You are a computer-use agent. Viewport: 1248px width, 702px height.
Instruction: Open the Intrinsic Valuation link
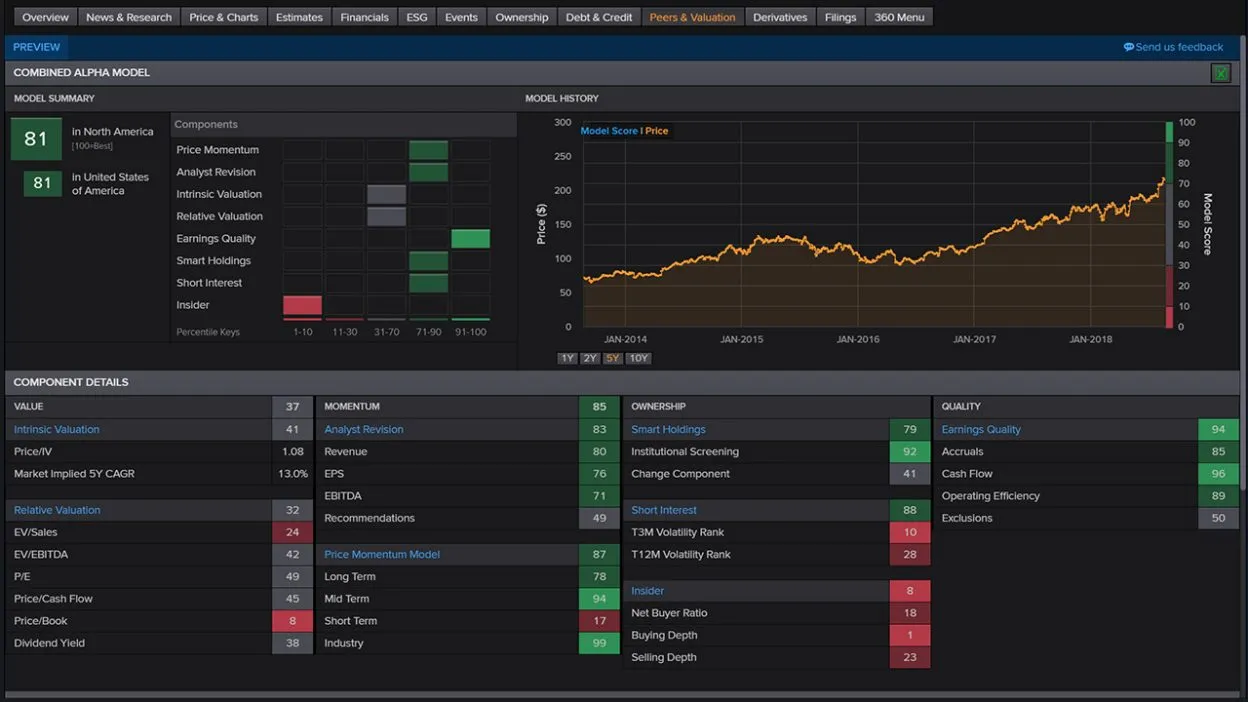(x=57, y=430)
